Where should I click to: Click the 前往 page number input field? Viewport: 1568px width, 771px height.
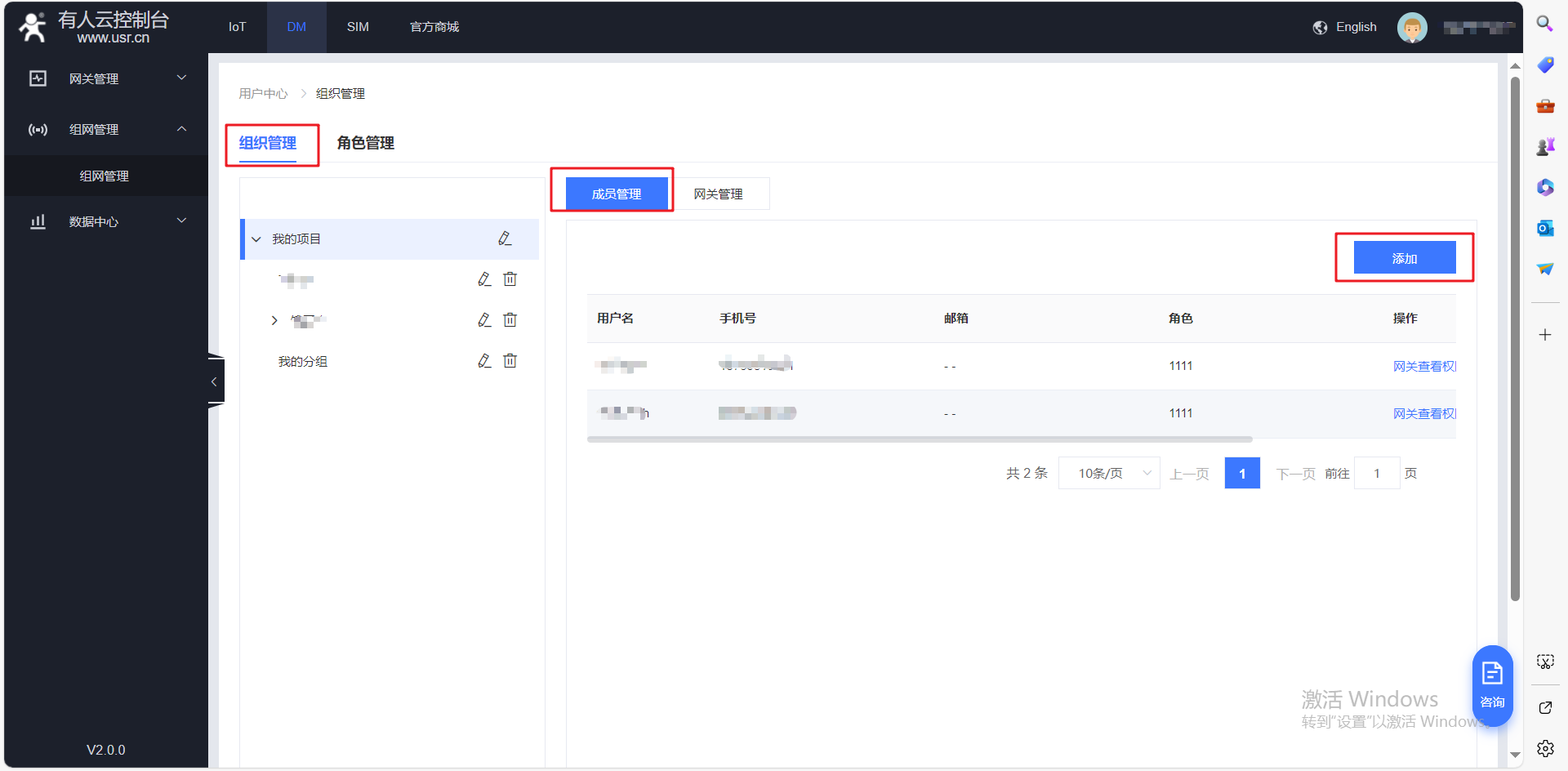1376,474
